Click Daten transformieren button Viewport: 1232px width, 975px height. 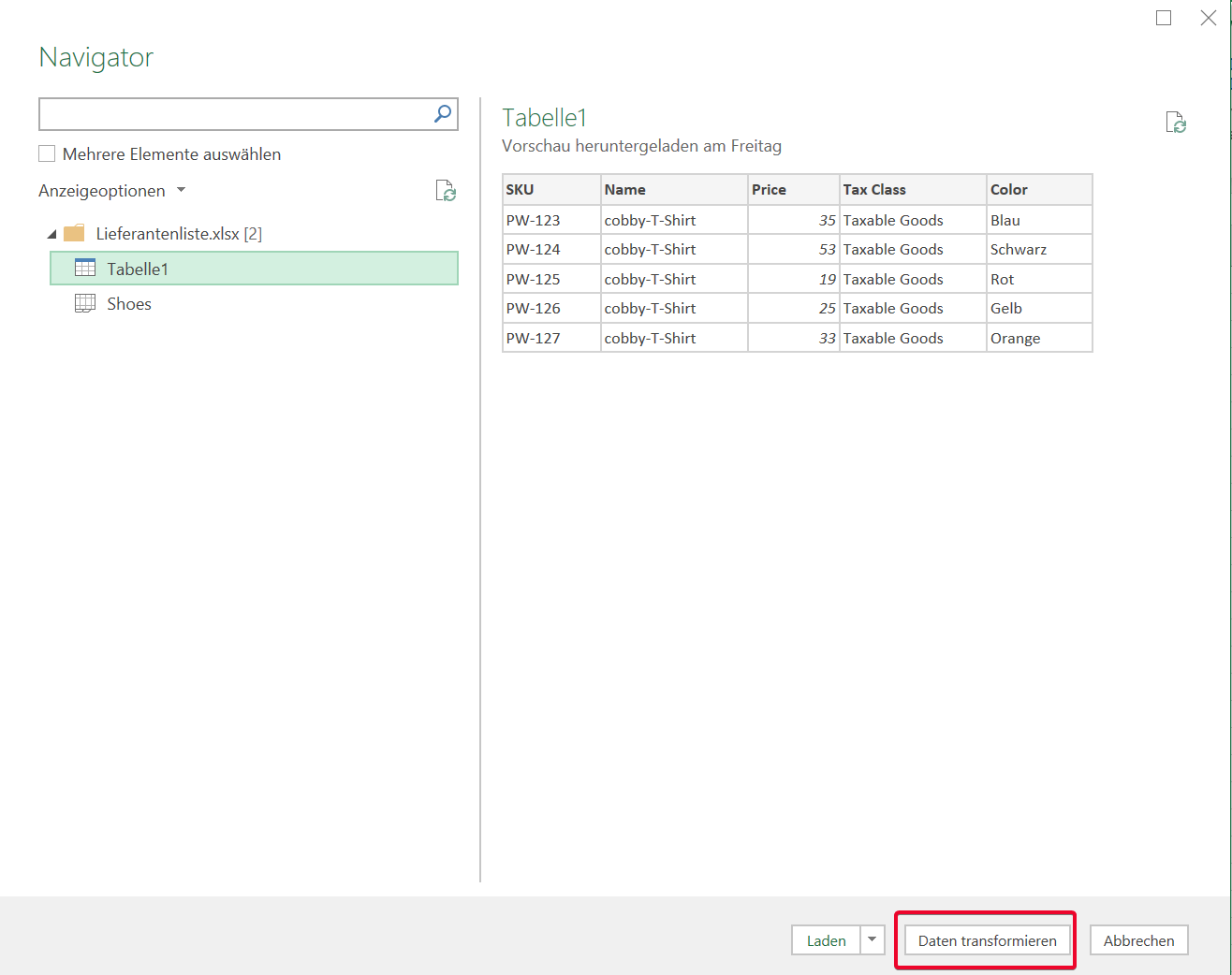987,939
